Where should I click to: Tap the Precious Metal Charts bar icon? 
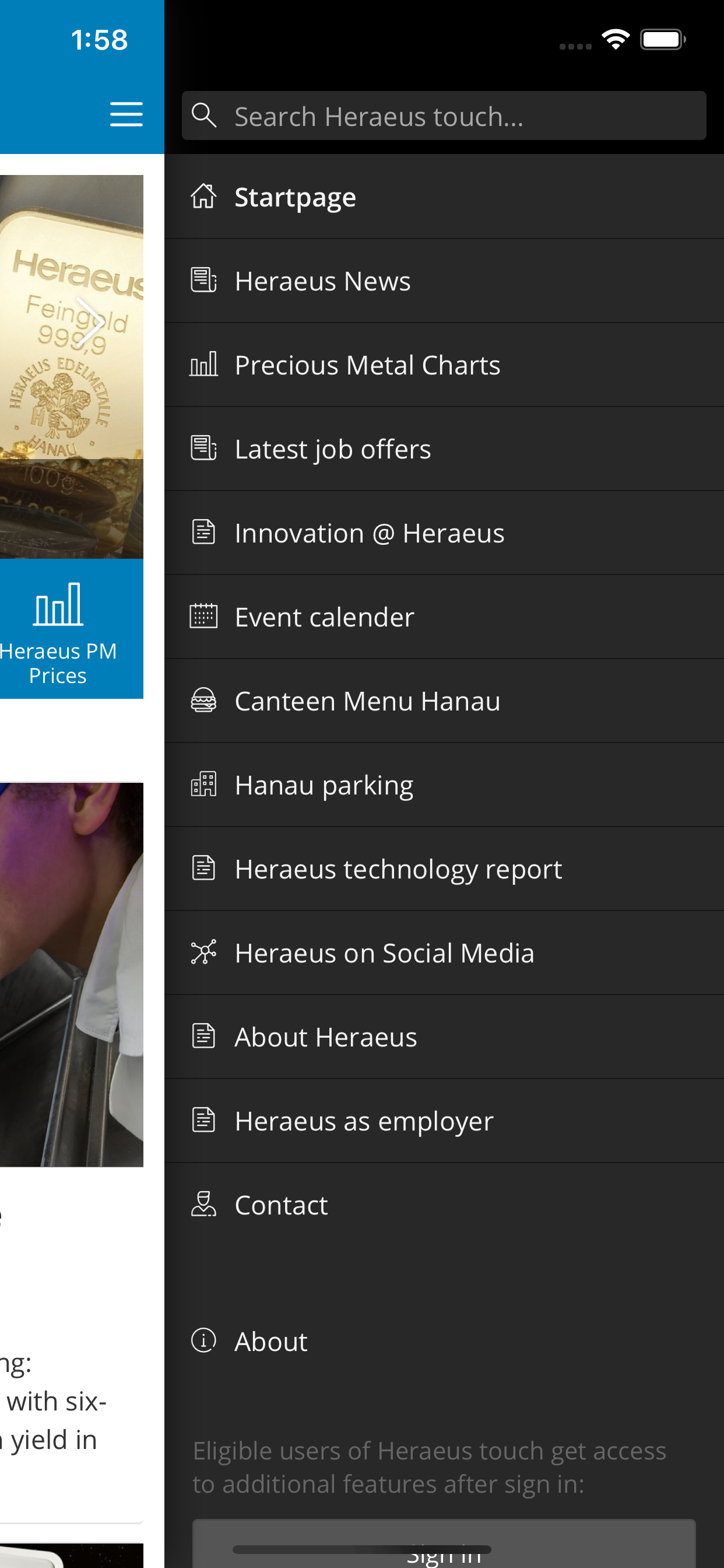click(203, 364)
